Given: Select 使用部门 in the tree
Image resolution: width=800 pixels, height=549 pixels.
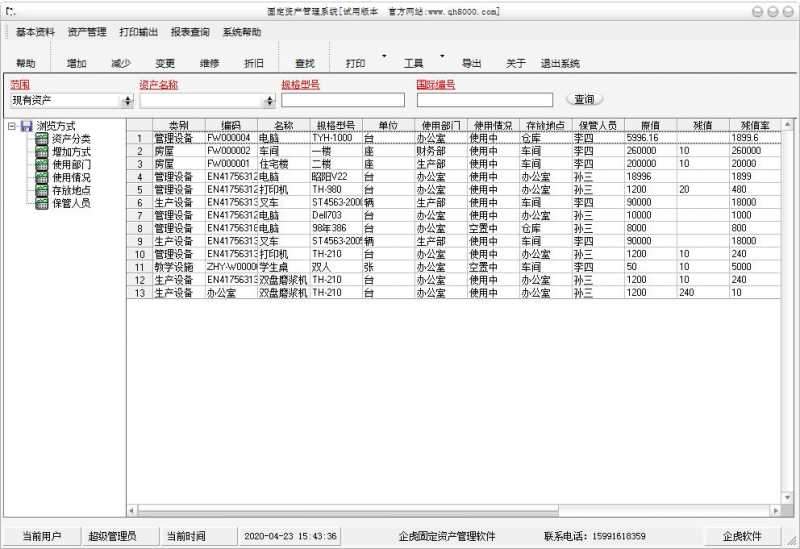Looking at the screenshot, I should [71, 164].
